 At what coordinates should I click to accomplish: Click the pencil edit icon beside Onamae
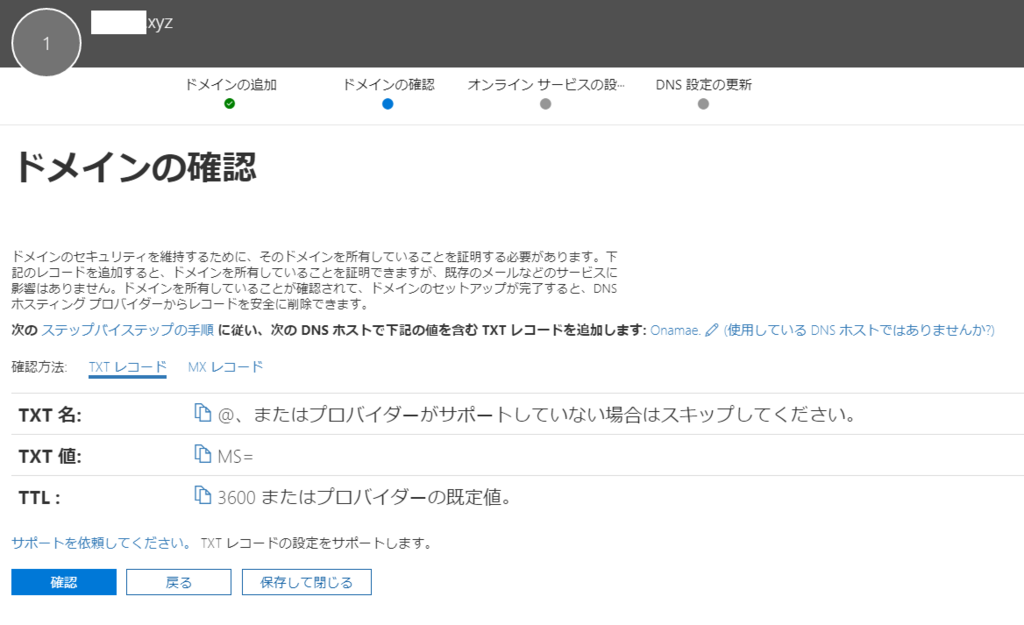[x=711, y=330]
